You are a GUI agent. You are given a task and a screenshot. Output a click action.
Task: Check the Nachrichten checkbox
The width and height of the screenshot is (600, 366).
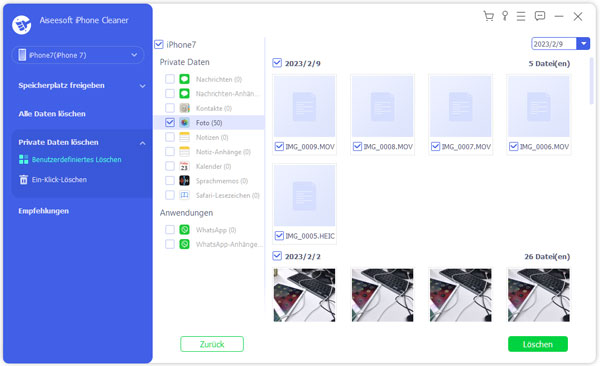click(170, 79)
